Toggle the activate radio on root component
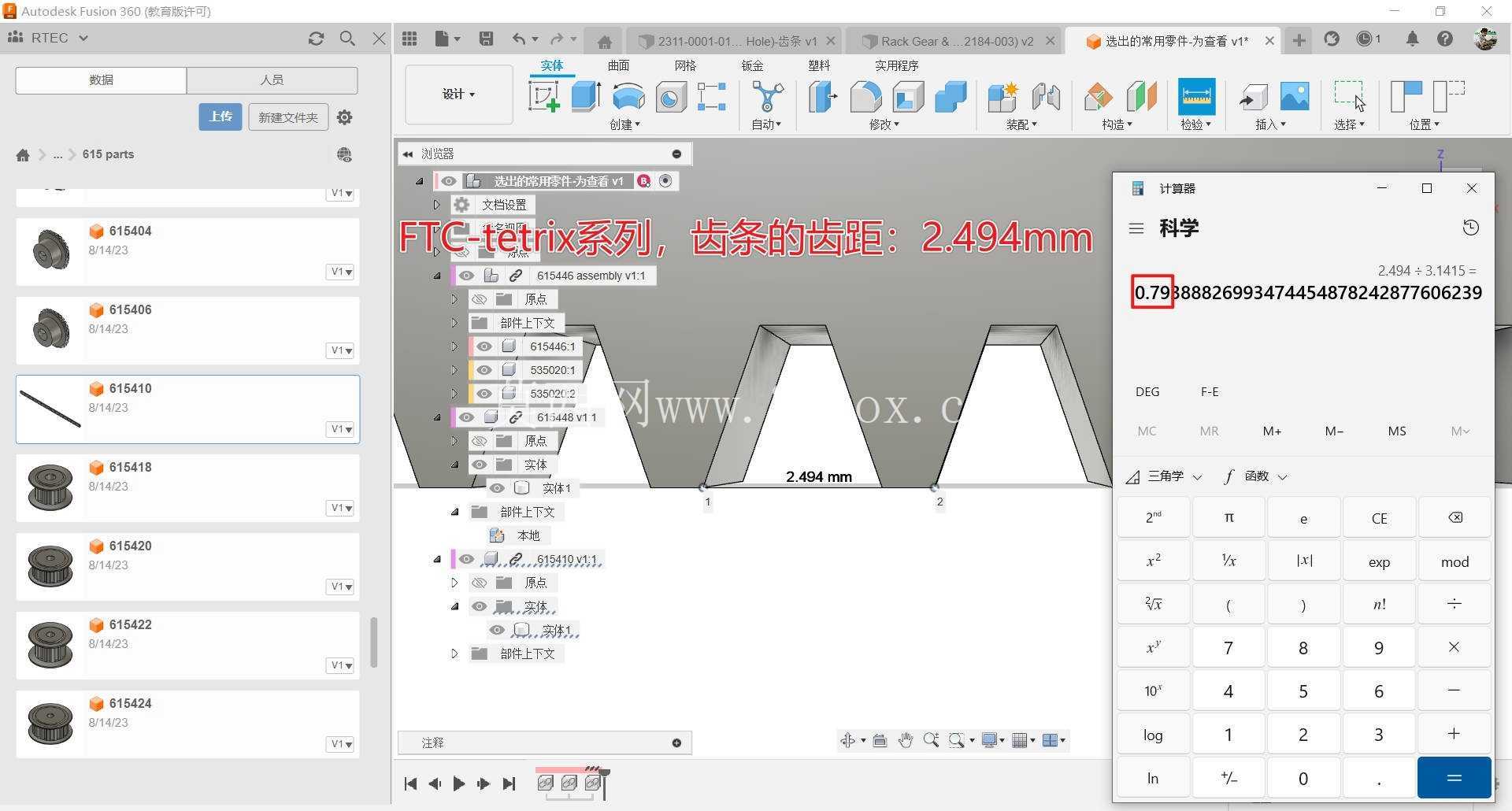 point(665,181)
